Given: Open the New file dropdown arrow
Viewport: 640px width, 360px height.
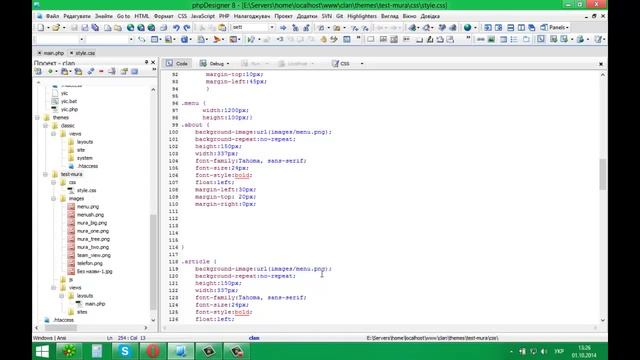Looking at the screenshot, I should tap(48, 28).
